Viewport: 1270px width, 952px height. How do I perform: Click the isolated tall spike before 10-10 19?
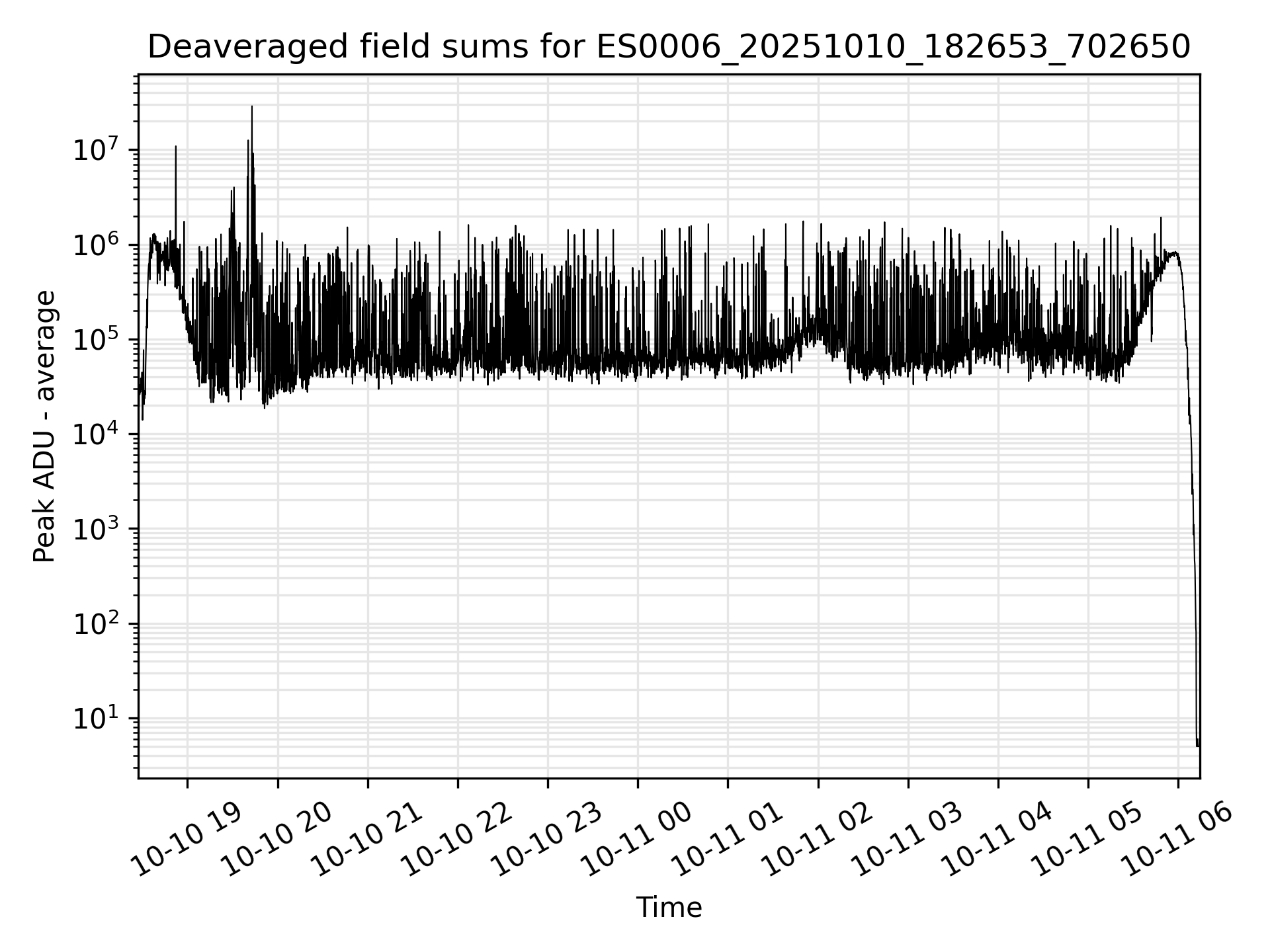[x=176, y=155]
